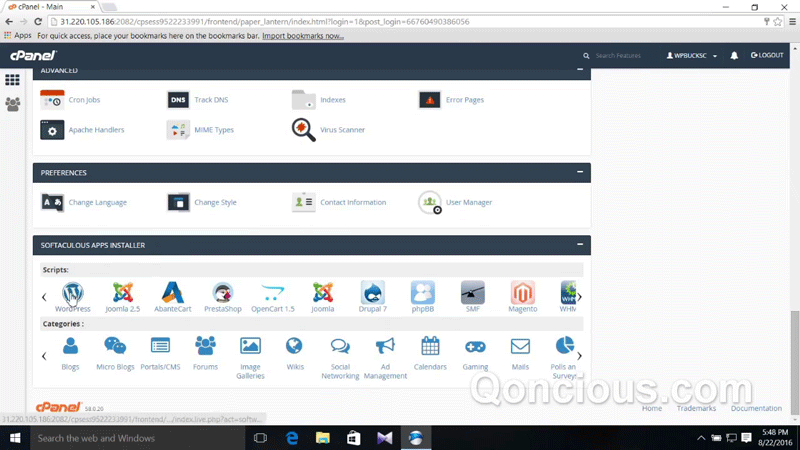The height and width of the screenshot is (450, 800).
Task: Click the Logout button
Action: pos(767,56)
